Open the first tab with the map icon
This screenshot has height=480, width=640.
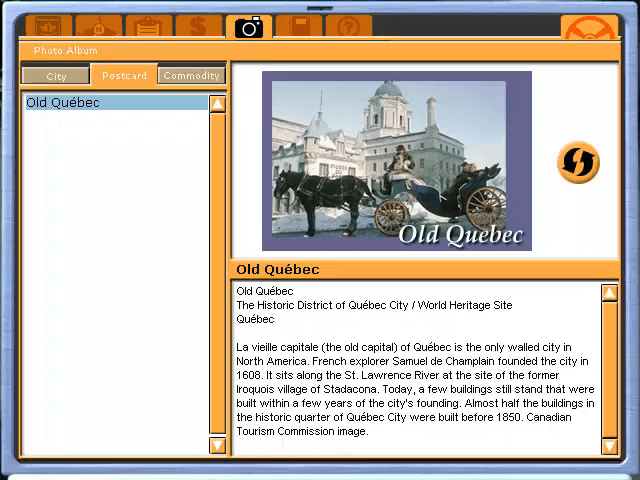[49, 27]
